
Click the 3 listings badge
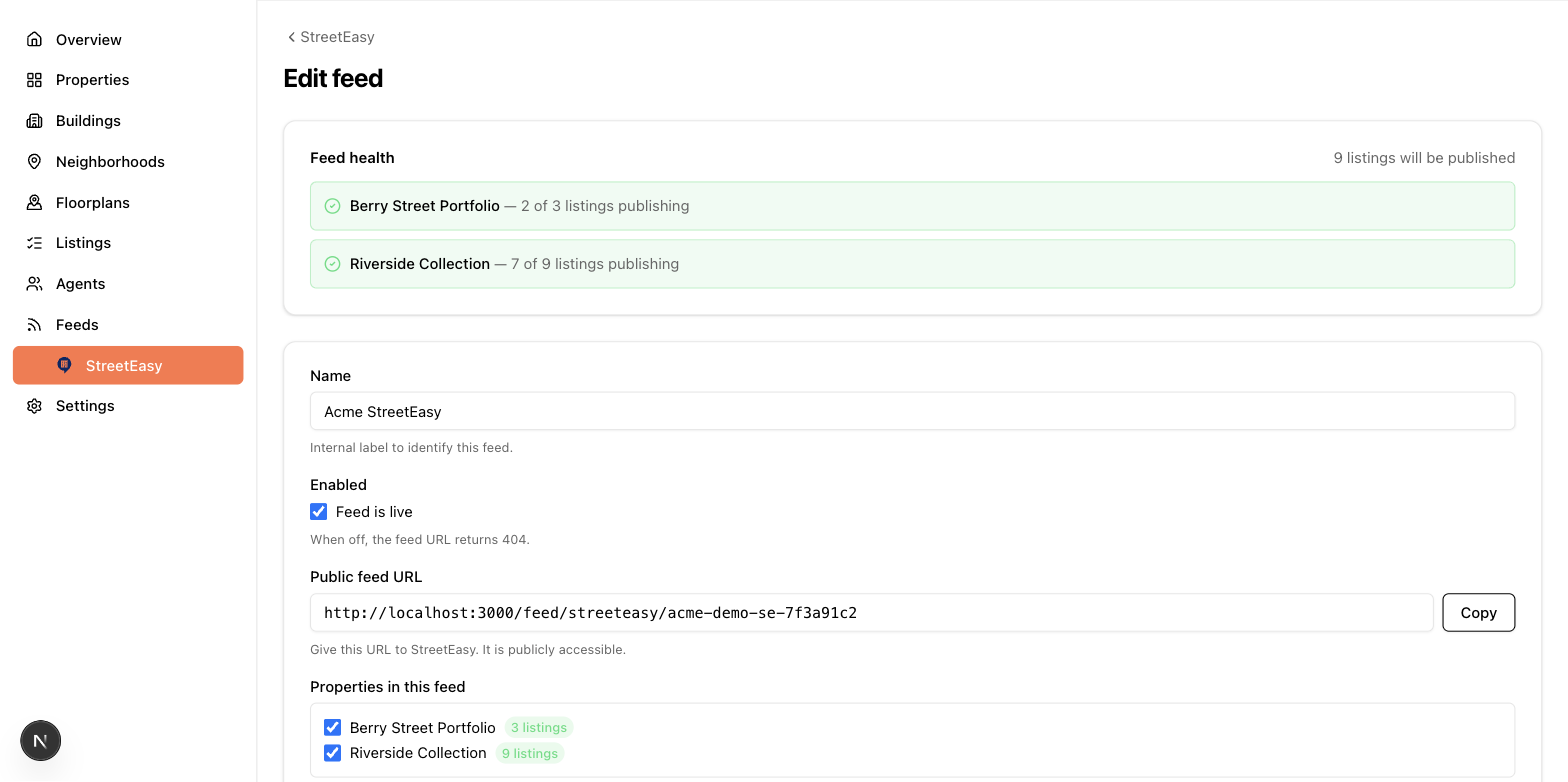tap(539, 728)
